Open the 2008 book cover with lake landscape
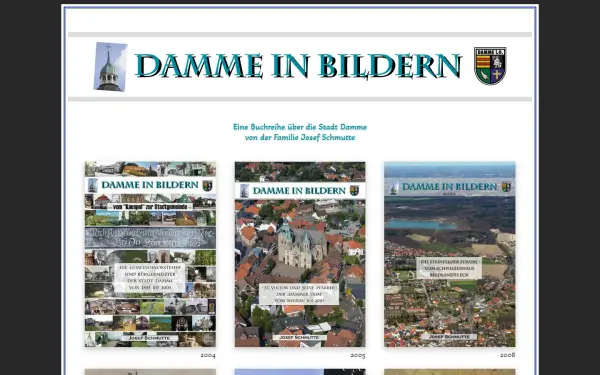 450,254
